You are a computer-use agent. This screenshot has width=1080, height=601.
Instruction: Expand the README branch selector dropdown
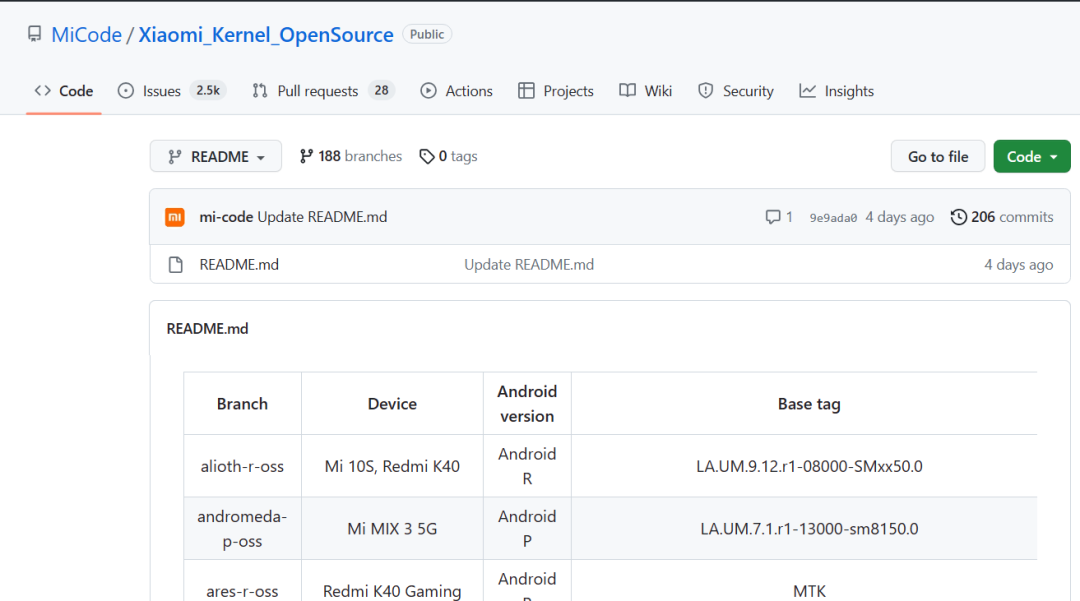pos(216,156)
